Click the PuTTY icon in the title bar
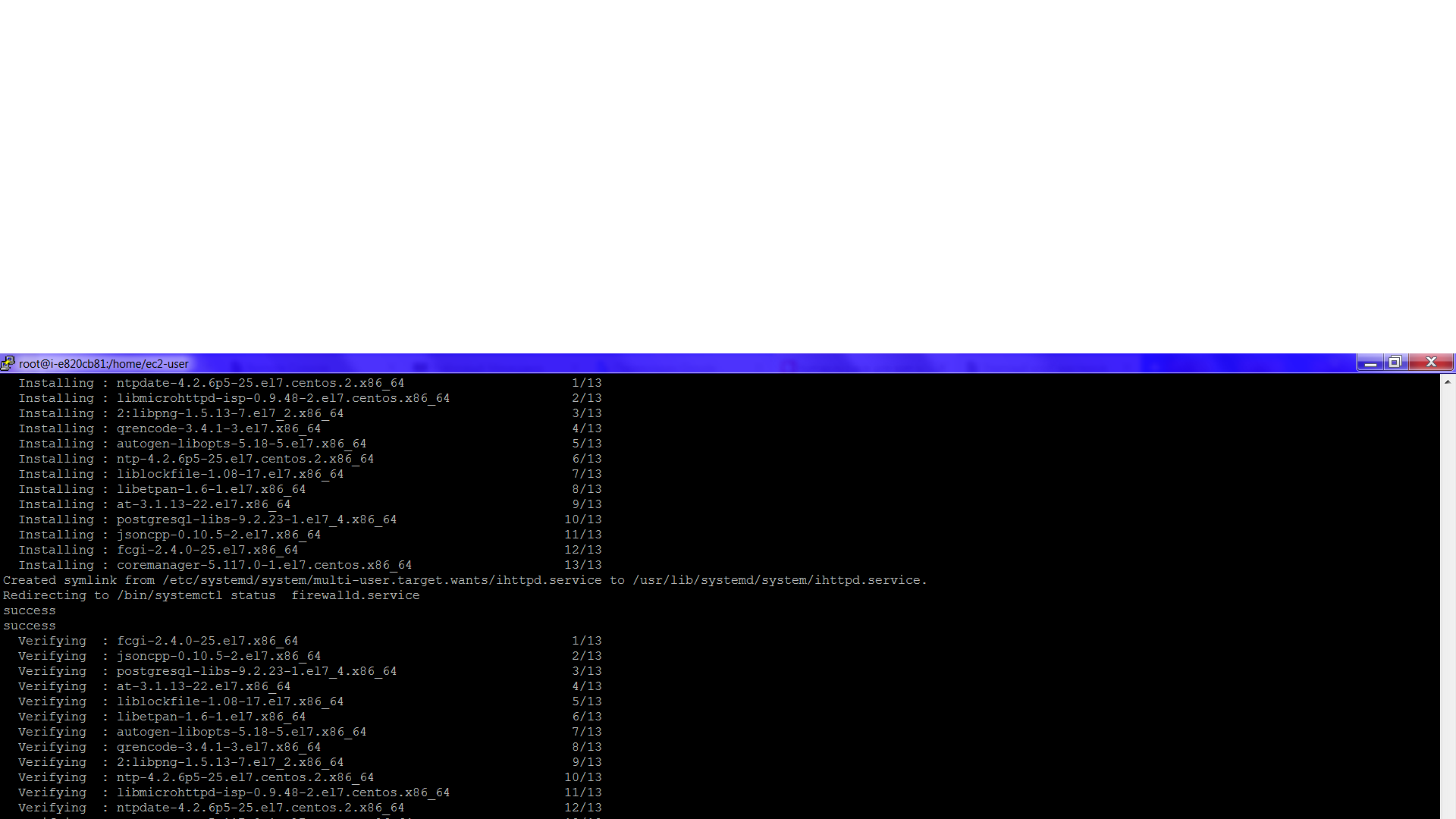Screen dimensions: 1456x819 pyautogui.click(x=8, y=363)
